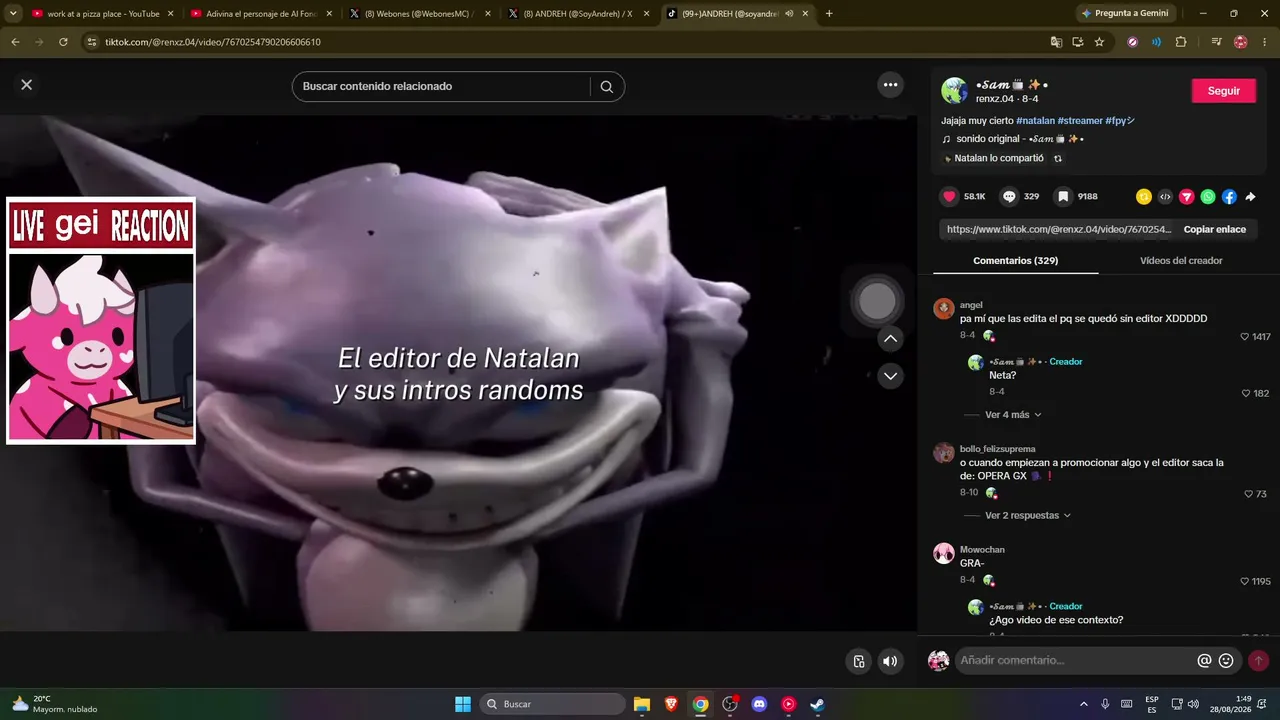Copy the video link with Copiar enlace
1280x720 pixels.
pyautogui.click(x=1215, y=230)
